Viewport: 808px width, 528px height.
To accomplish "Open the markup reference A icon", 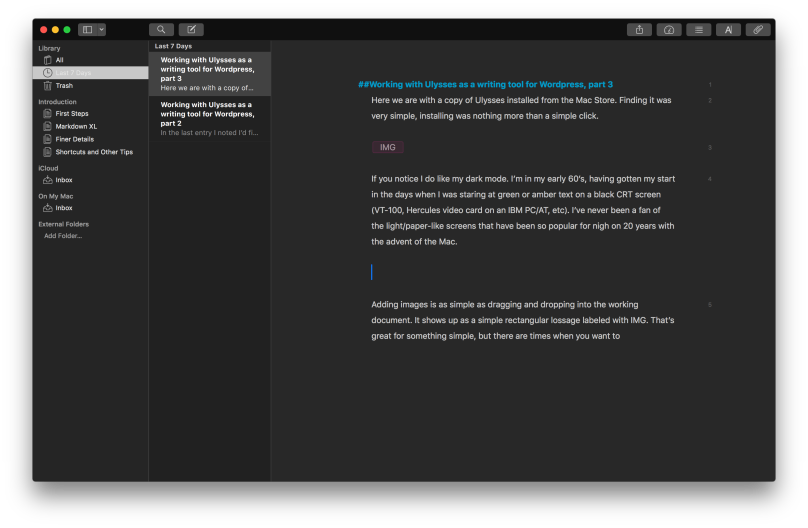I will coord(728,30).
